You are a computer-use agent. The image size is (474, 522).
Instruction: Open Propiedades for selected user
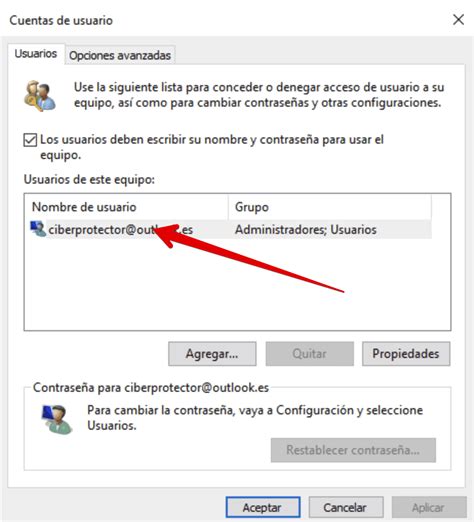(406, 354)
